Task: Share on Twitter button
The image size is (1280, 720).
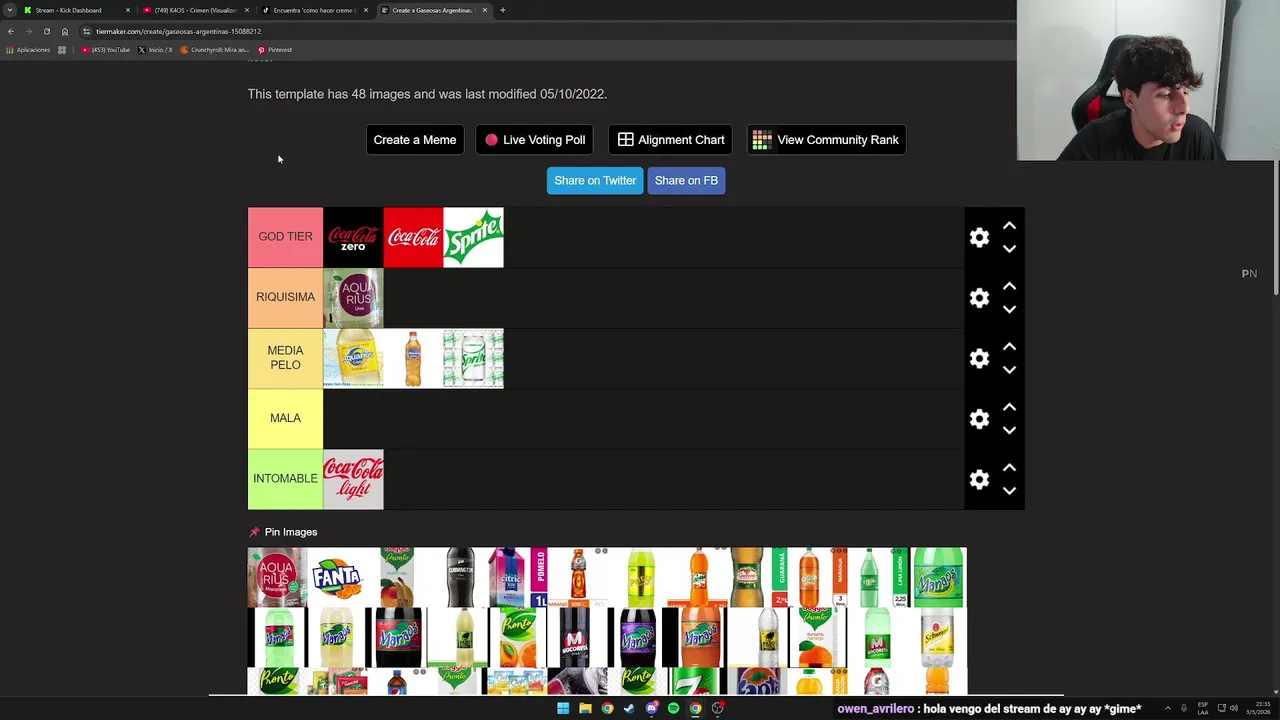Action: pyautogui.click(x=595, y=180)
